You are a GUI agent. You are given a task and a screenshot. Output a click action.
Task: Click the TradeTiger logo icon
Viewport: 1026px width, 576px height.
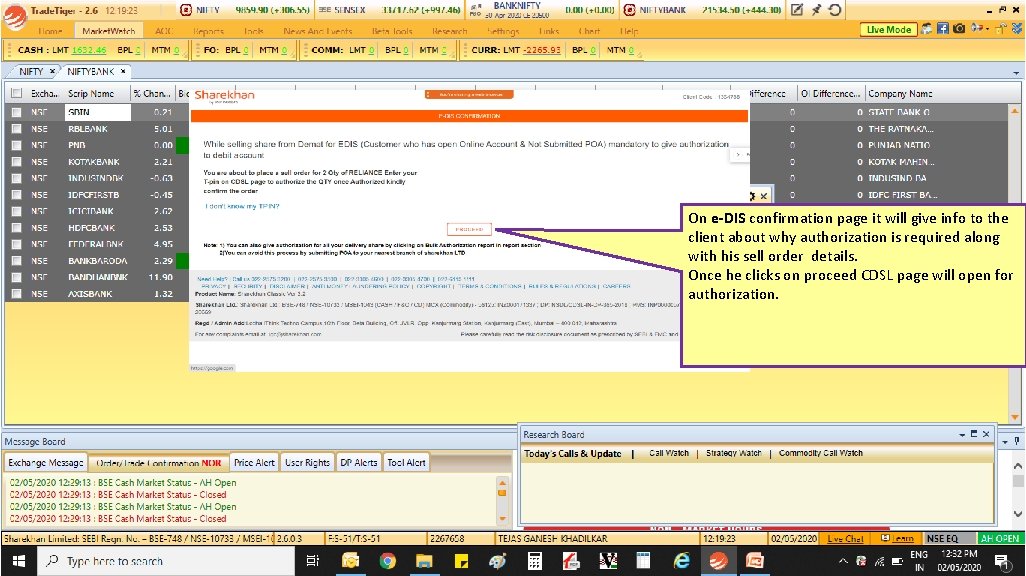14,18
